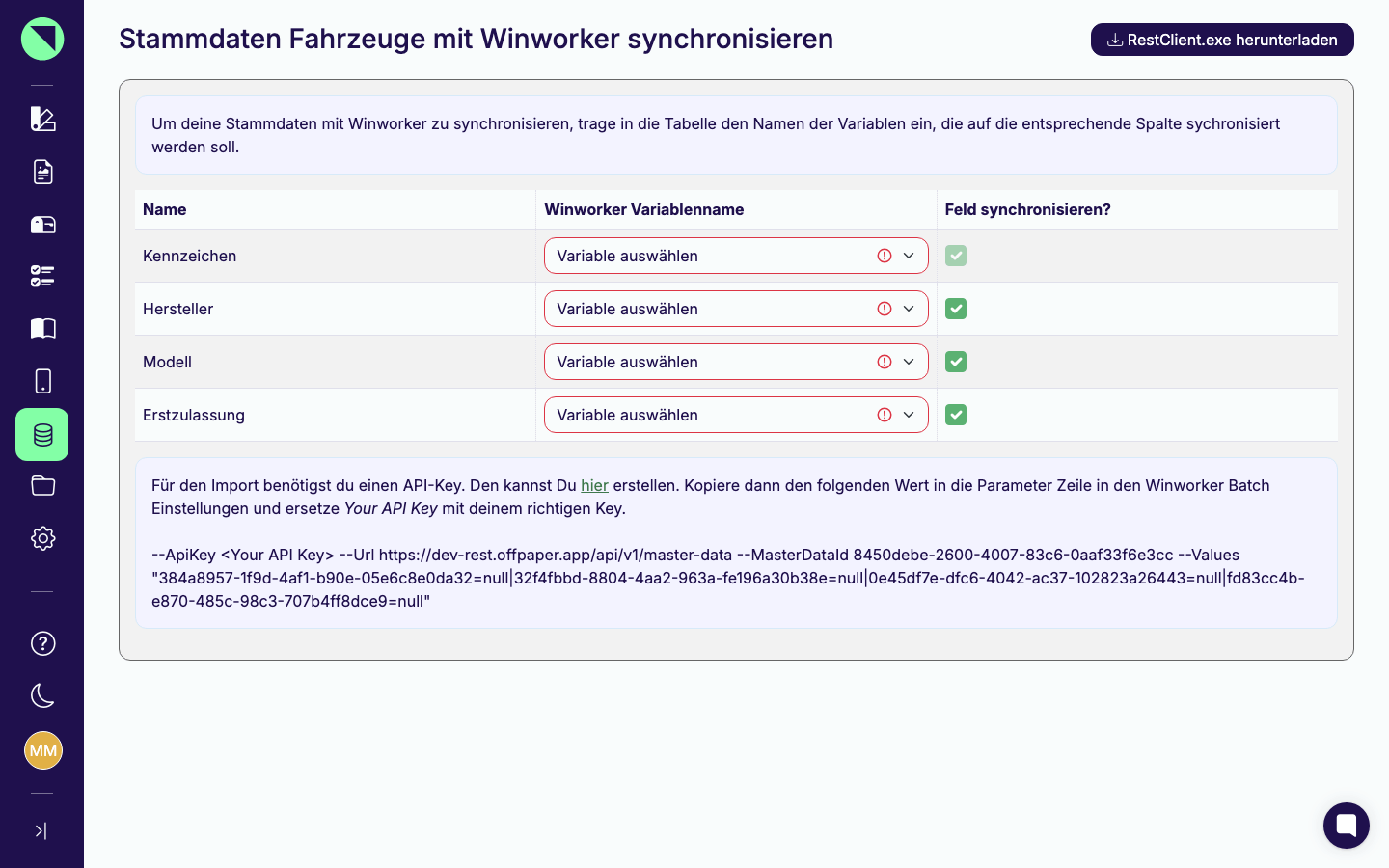Open the Kennzeichen variable dropdown
This screenshot has width=1389, height=868.
tap(736, 256)
